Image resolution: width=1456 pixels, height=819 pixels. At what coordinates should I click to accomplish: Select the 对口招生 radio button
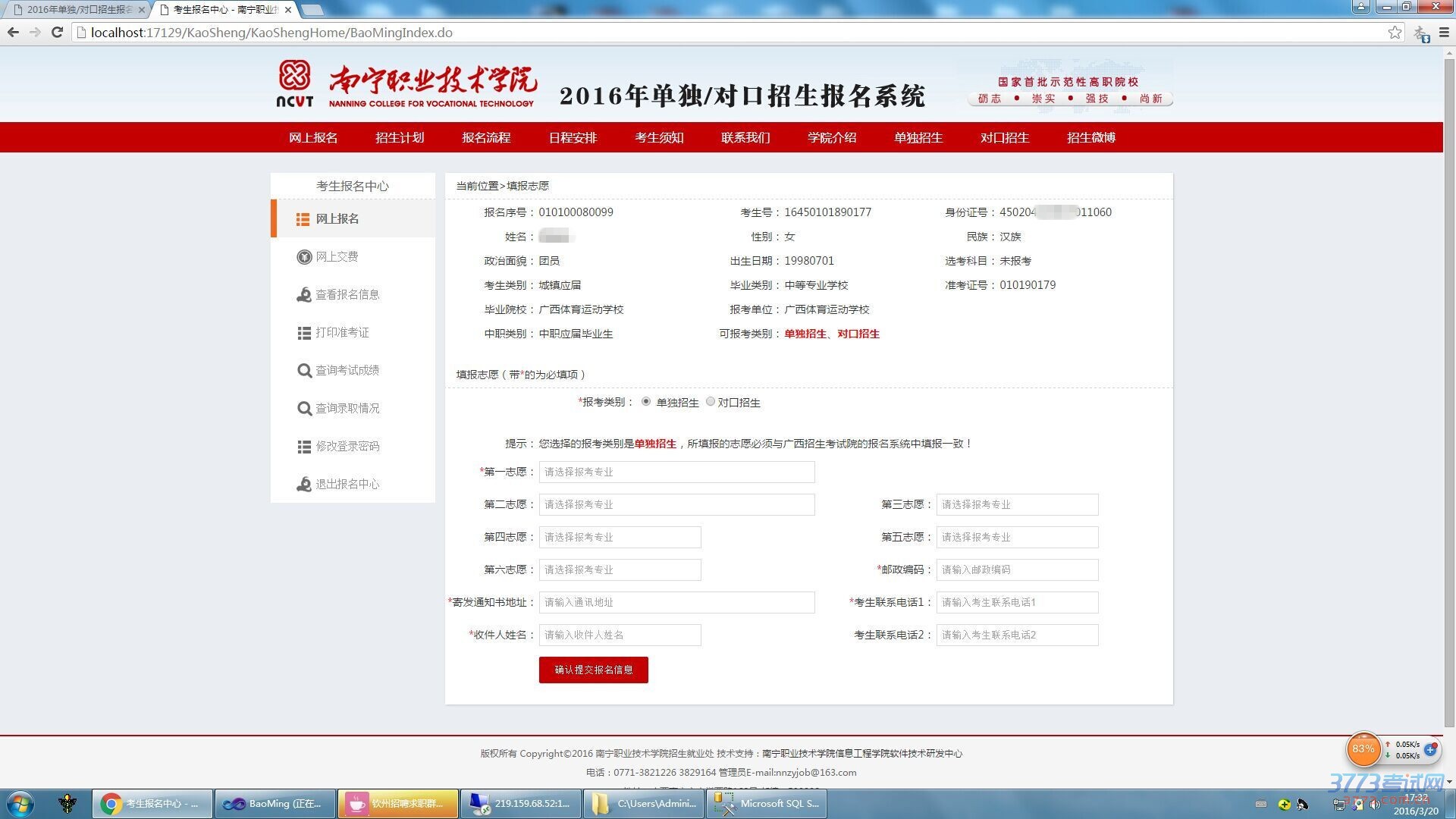[711, 402]
